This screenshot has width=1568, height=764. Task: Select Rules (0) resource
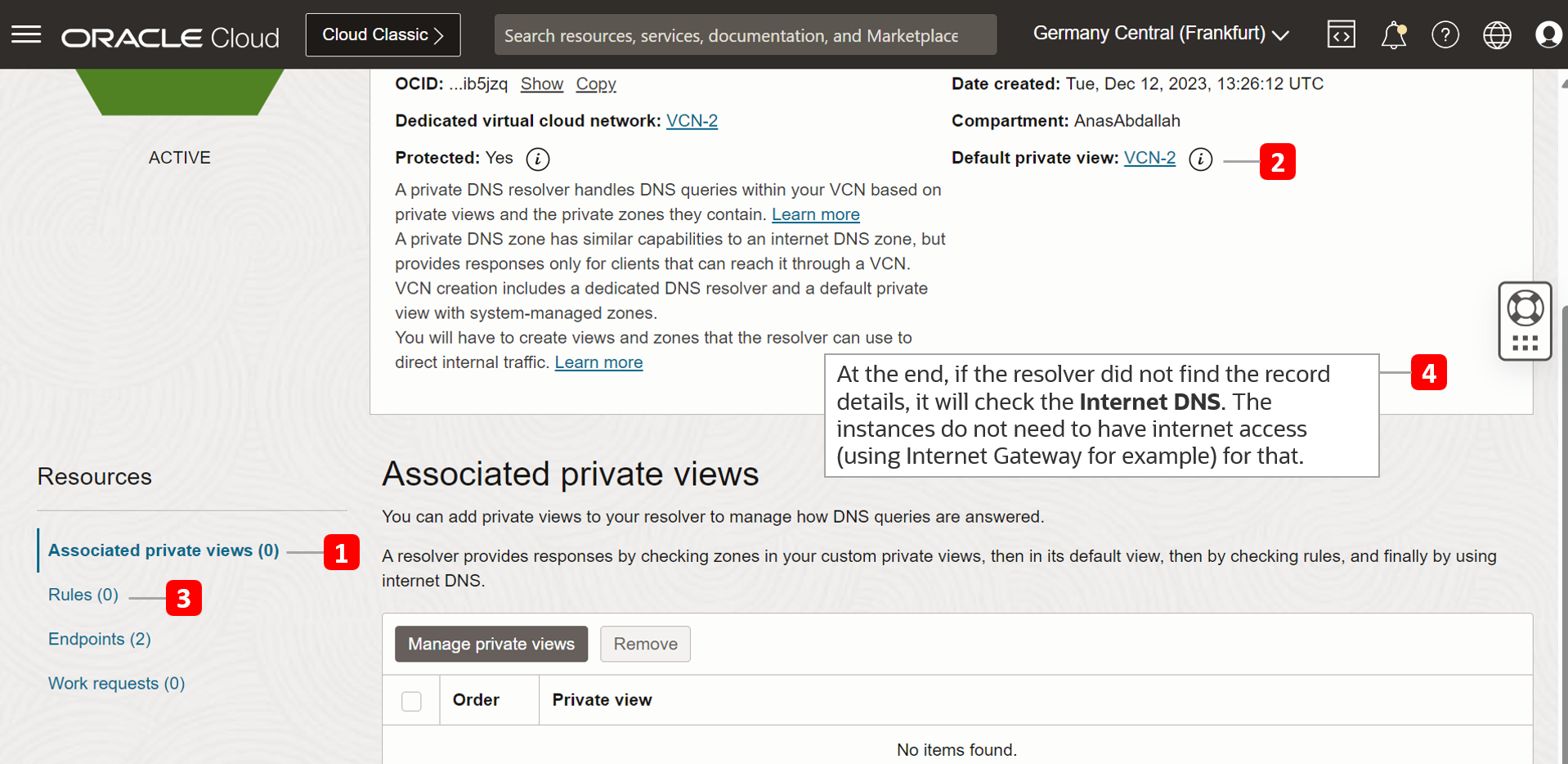[x=83, y=594]
